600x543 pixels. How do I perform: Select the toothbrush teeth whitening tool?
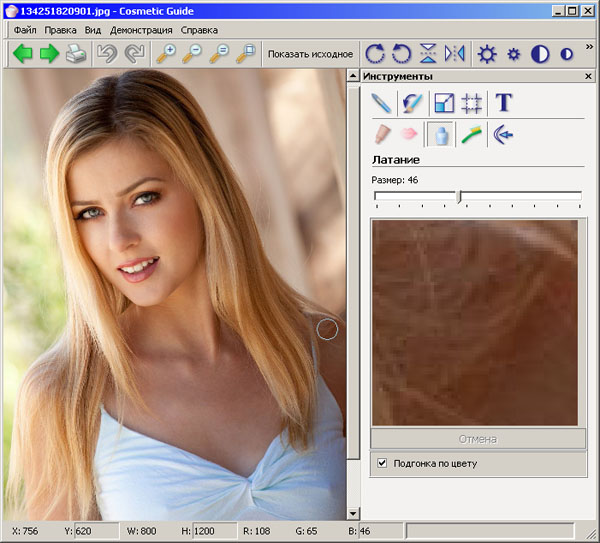(470, 135)
